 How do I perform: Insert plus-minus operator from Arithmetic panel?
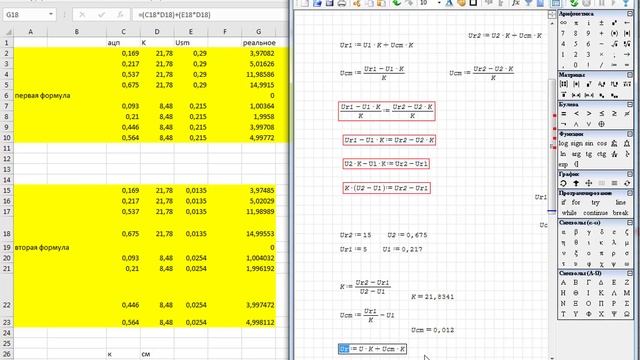click(x=601, y=23)
